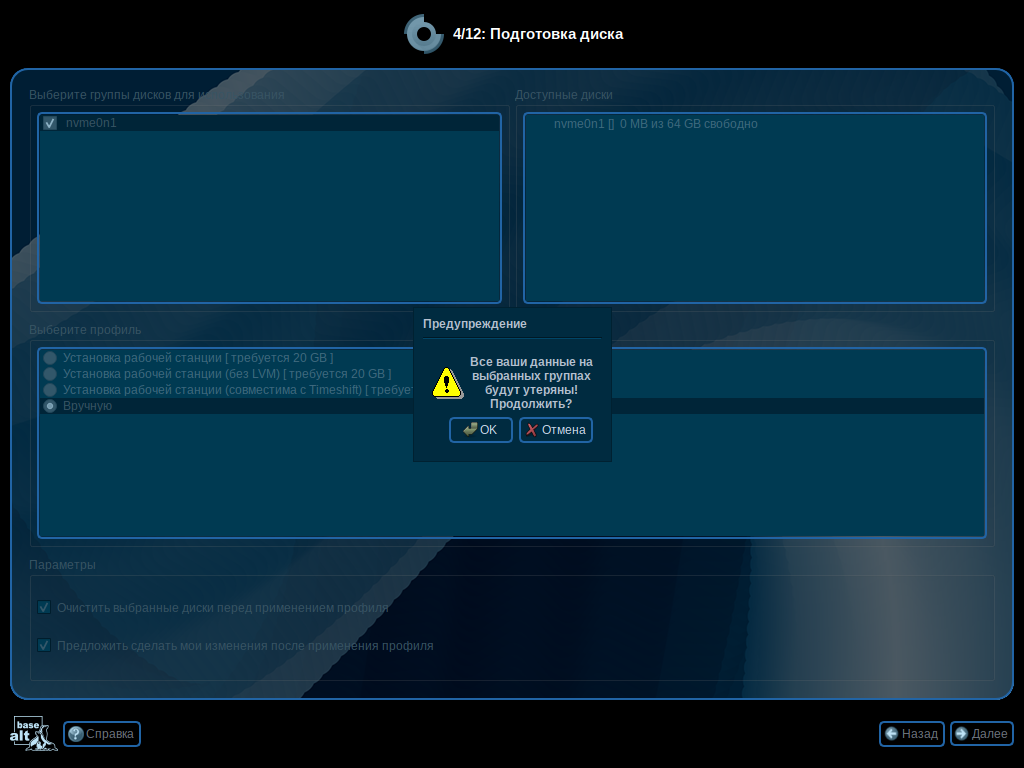The image size is (1024, 768).
Task: Click the red X icon on Отмена button
Action: pyautogui.click(x=531, y=429)
